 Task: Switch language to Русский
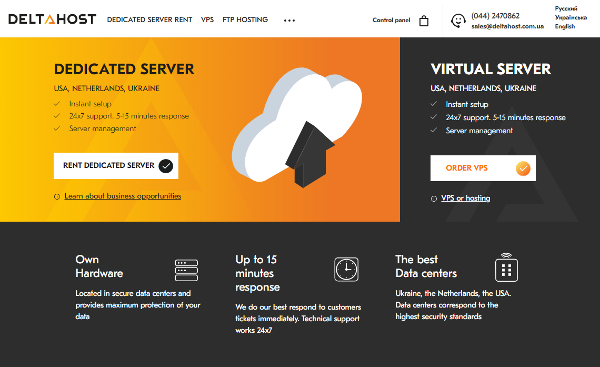(x=566, y=8)
